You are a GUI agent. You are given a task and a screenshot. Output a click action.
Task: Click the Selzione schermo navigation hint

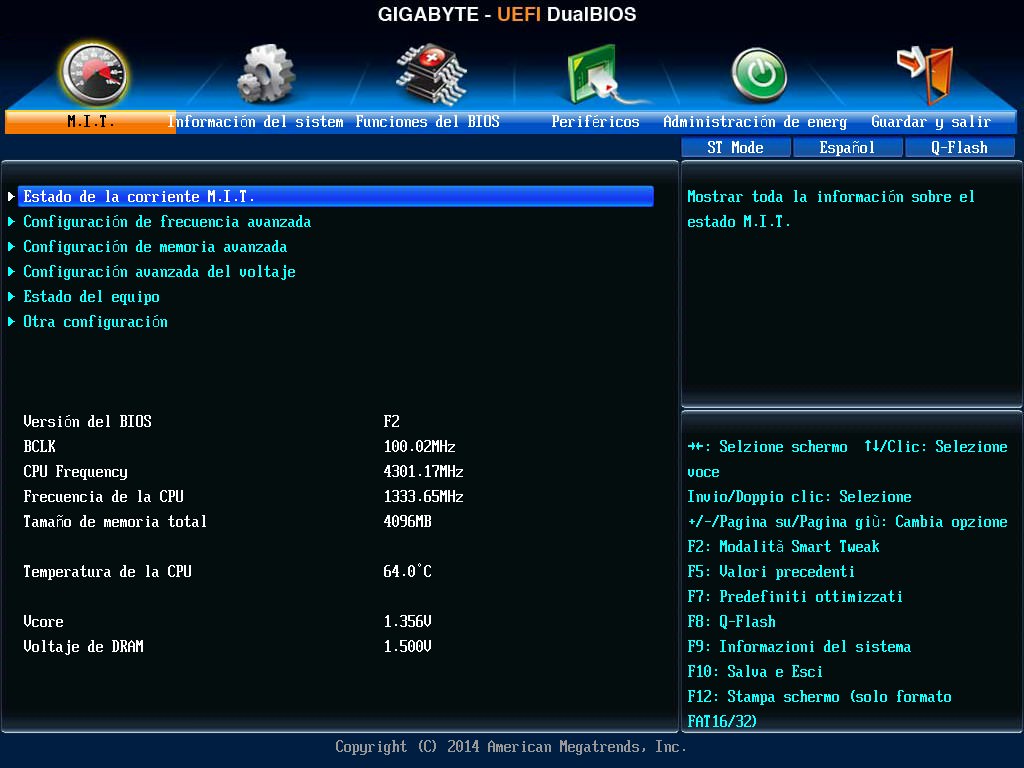point(767,447)
